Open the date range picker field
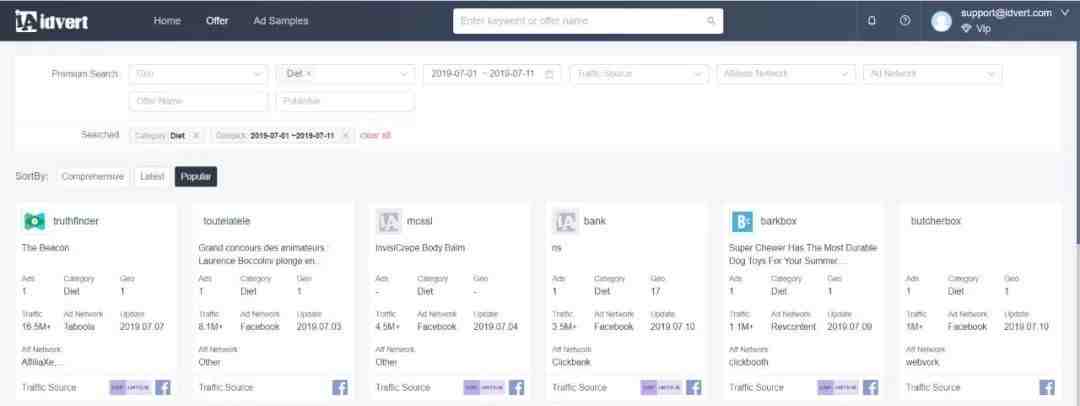The height and width of the screenshot is (406, 1080). pyautogui.click(x=492, y=74)
